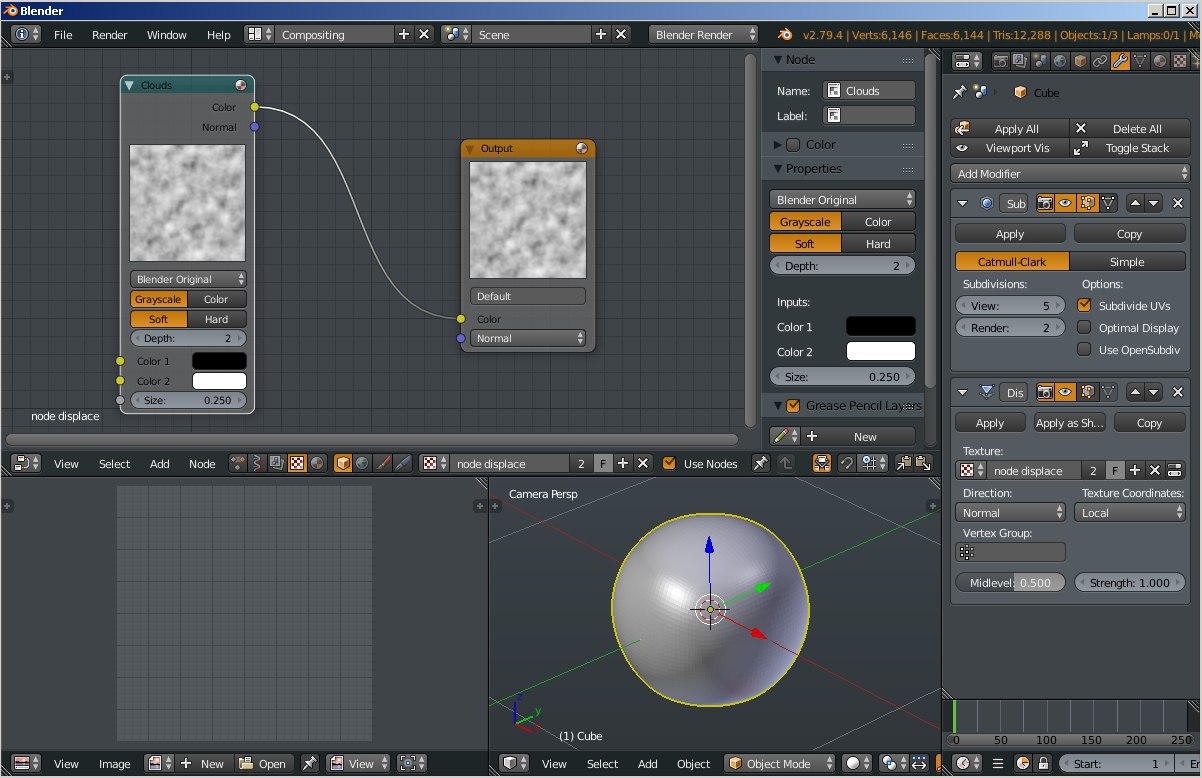Open the Object Mode dropdown
The width and height of the screenshot is (1202, 778).
coord(780,763)
